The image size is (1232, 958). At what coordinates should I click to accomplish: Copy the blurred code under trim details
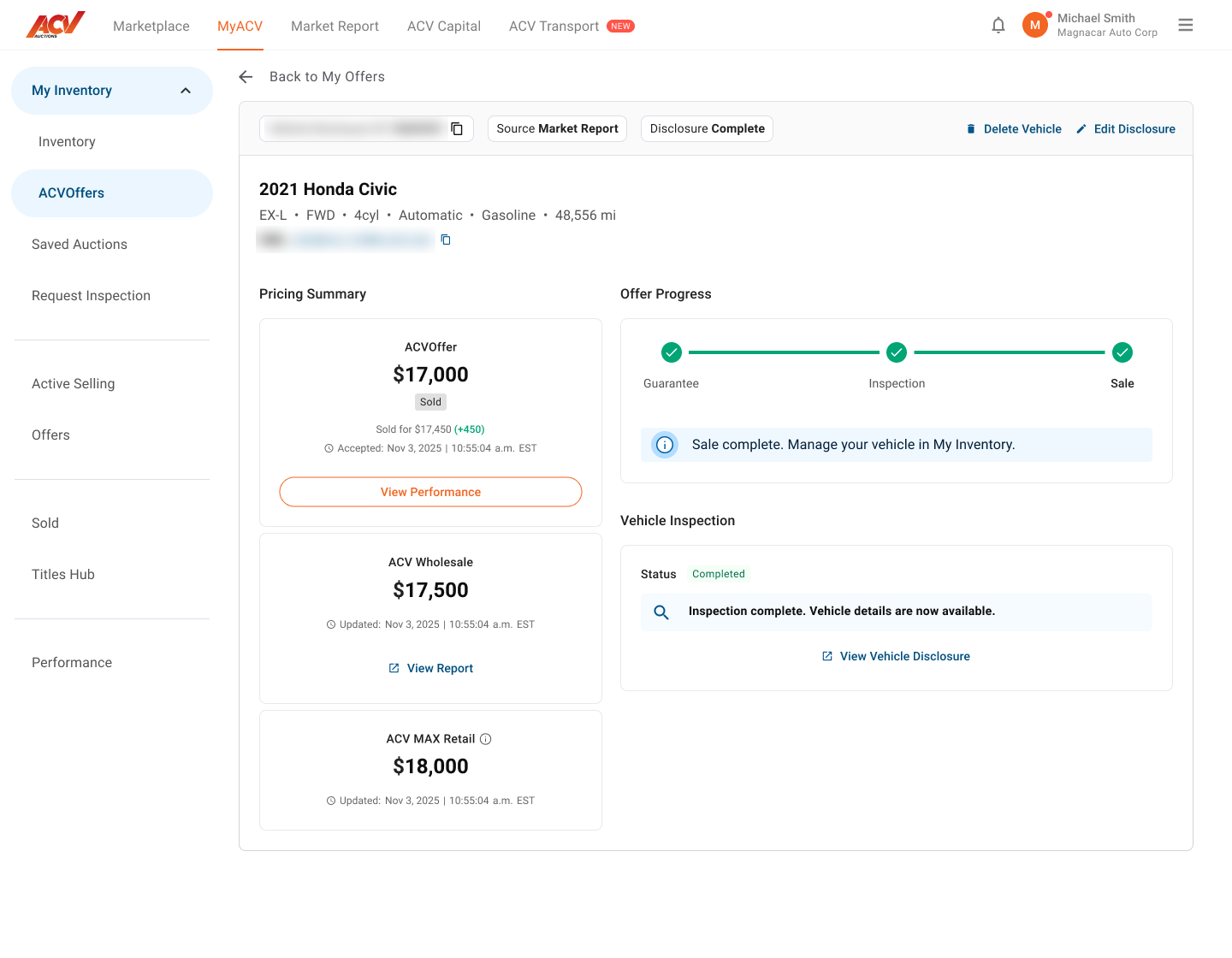[446, 239]
